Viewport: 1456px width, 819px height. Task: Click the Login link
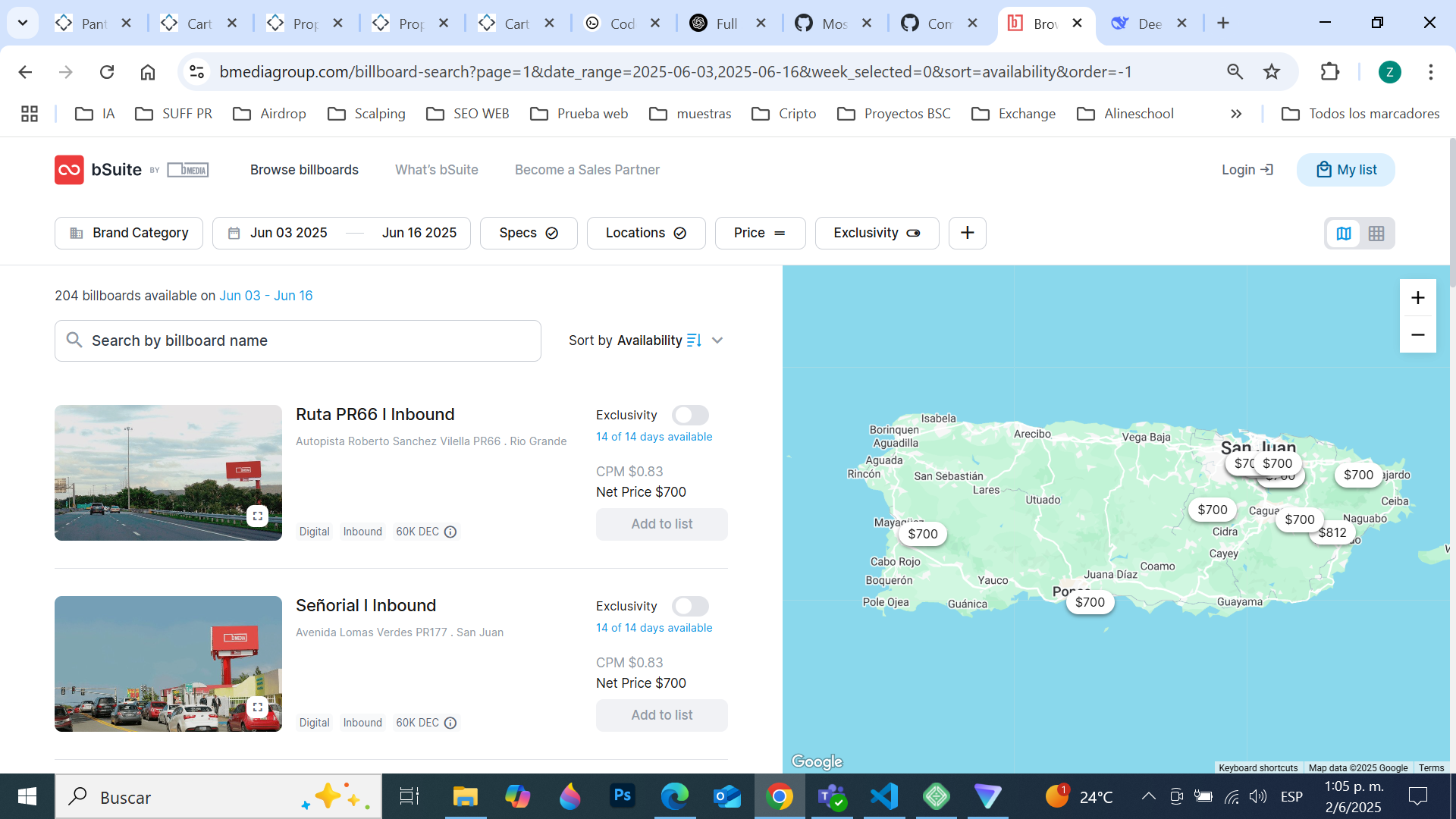click(x=1247, y=170)
